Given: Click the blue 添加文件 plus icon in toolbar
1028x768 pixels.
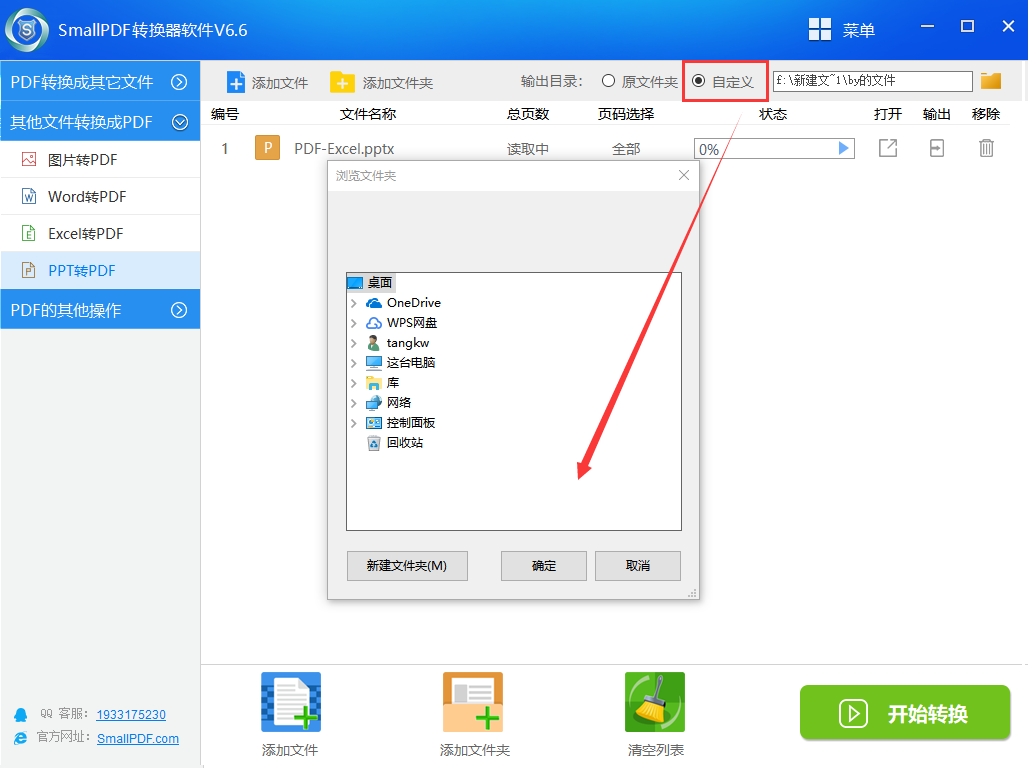Looking at the screenshot, I should (235, 82).
